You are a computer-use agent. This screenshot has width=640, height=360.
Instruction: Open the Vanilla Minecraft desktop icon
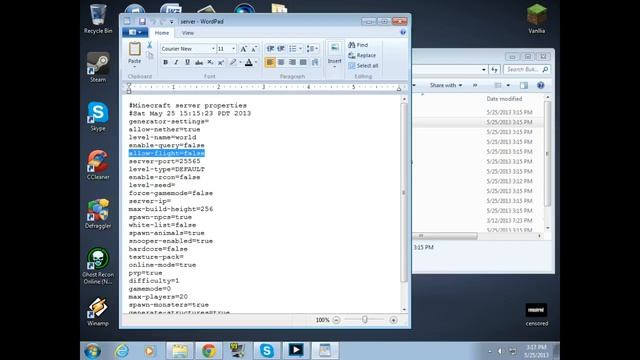536,19
